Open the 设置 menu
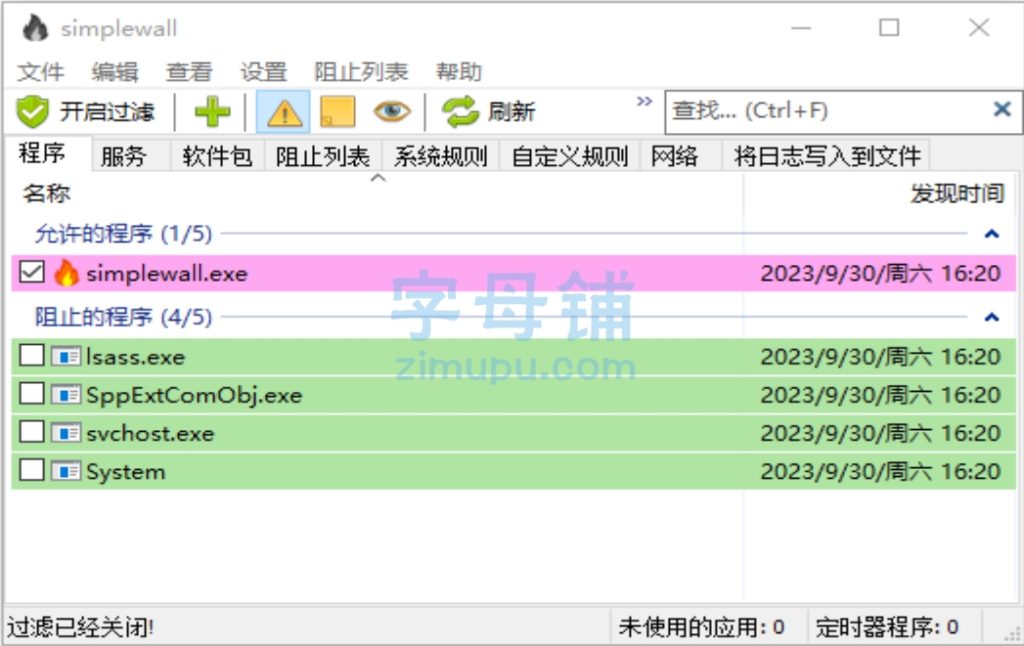Image resolution: width=1024 pixels, height=646 pixels. coord(264,72)
